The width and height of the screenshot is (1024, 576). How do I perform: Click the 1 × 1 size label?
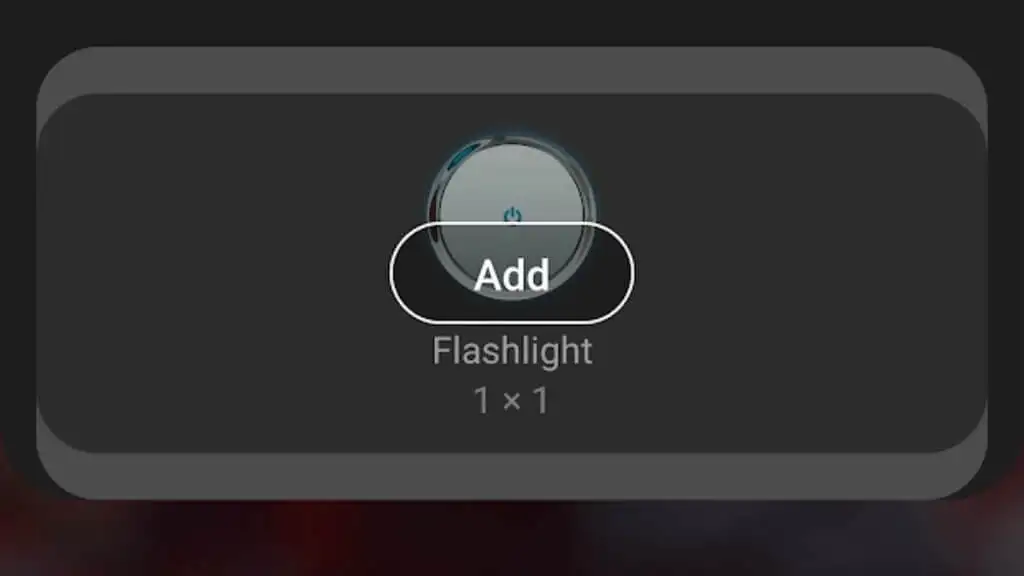pyautogui.click(x=511, y=400)
